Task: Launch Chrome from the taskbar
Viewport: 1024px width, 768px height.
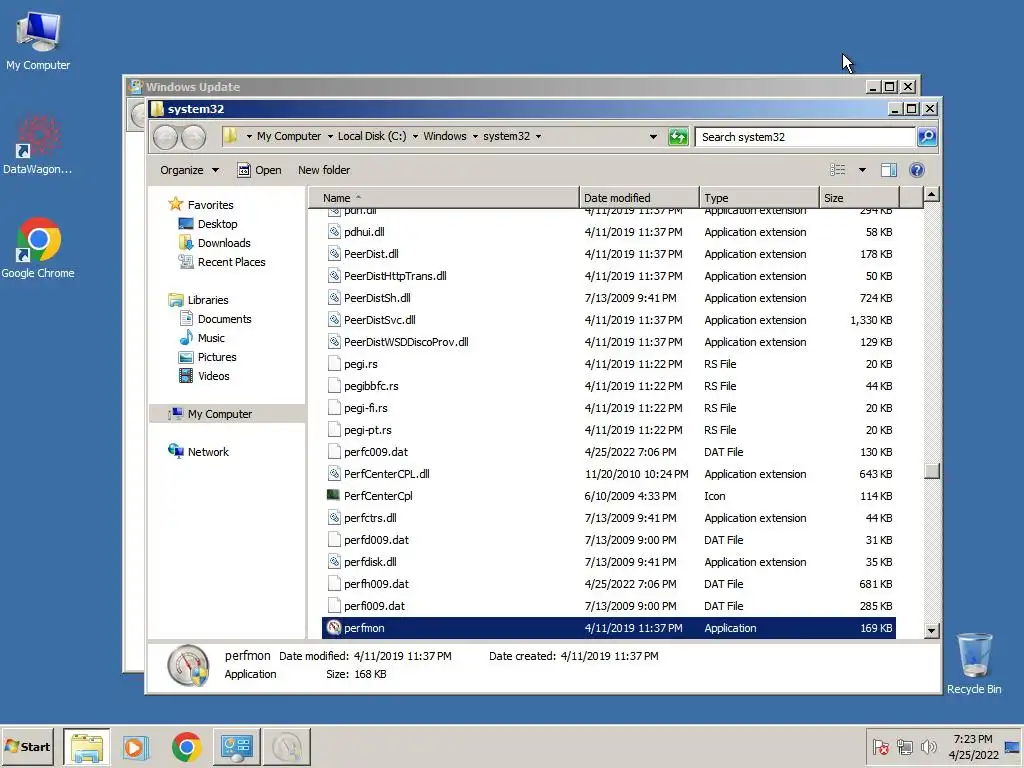Action: point(186,746)
